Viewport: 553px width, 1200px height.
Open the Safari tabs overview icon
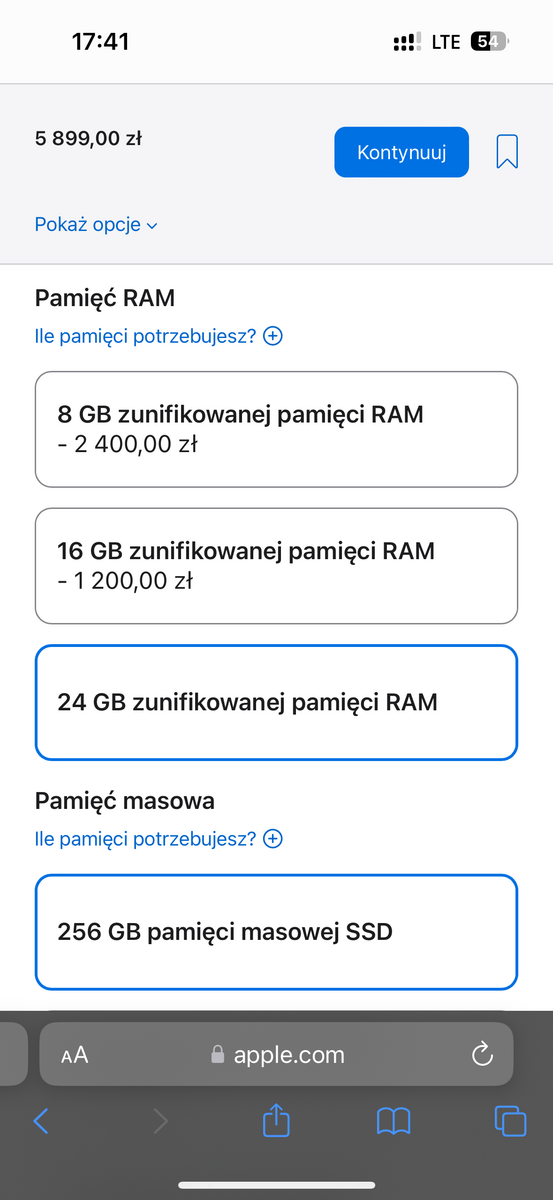tap(510, 1120)
